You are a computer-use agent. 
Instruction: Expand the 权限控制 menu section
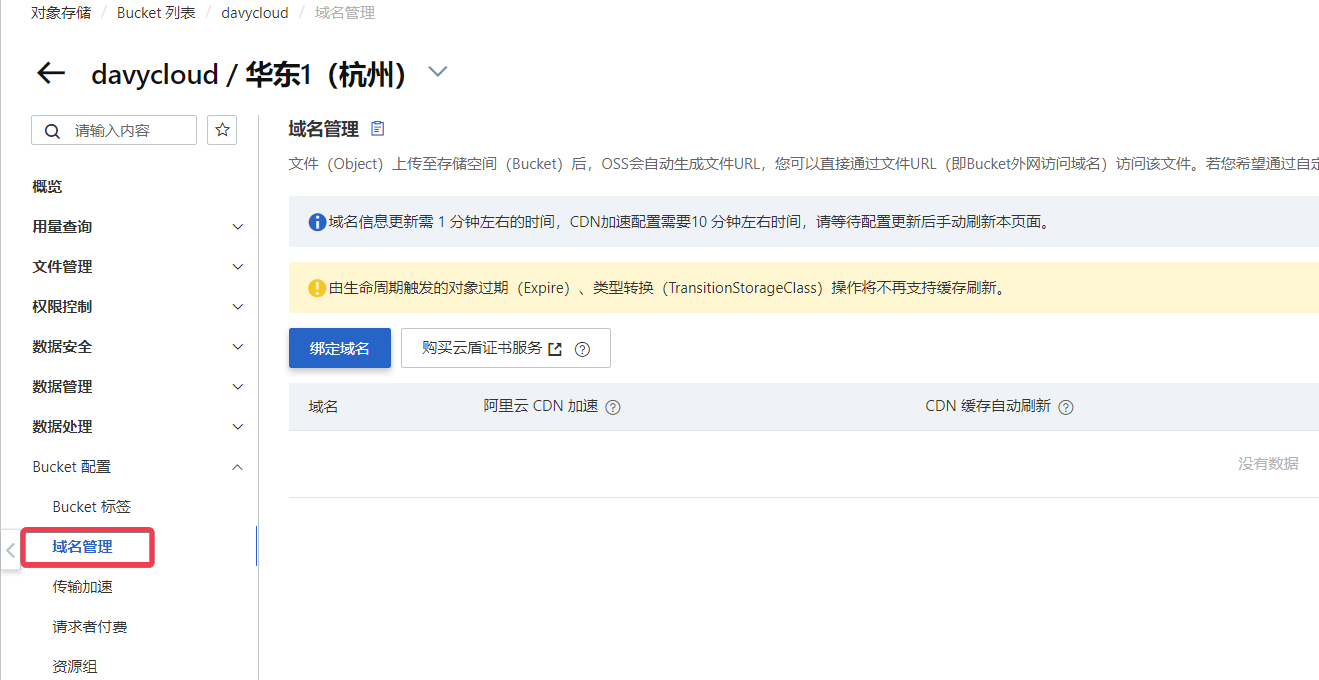click(238, 307)
